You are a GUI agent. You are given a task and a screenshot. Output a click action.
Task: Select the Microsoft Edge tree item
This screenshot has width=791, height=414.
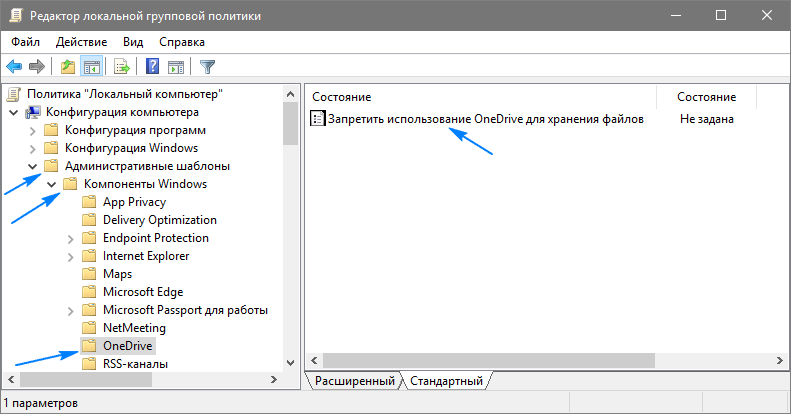click(x=143, y=292)
